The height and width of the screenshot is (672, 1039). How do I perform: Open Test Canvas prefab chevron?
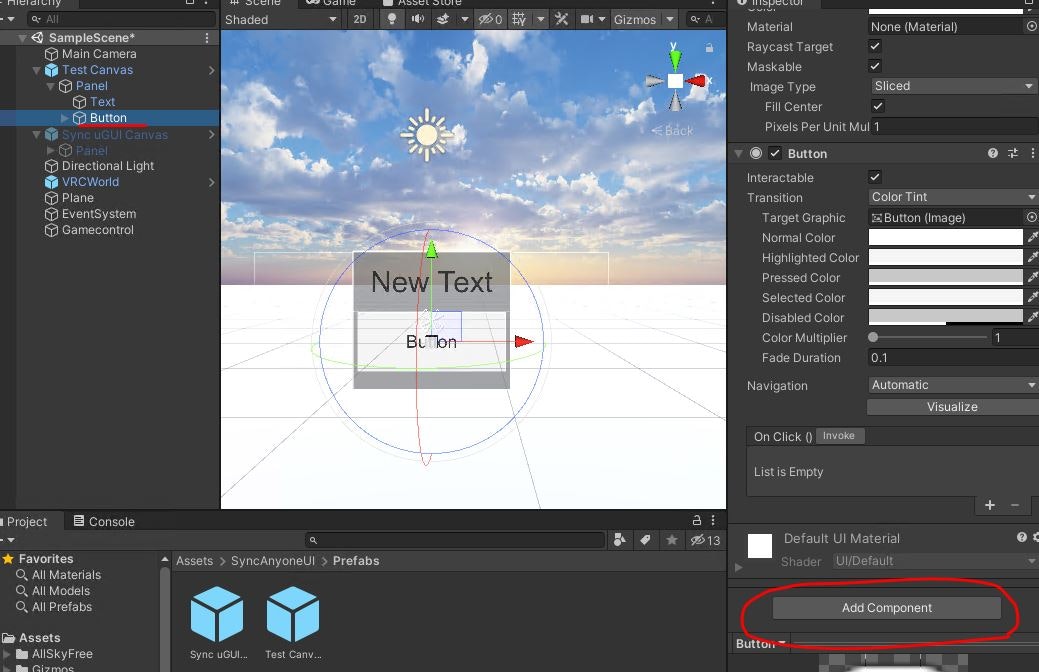(x=211, y=70)
